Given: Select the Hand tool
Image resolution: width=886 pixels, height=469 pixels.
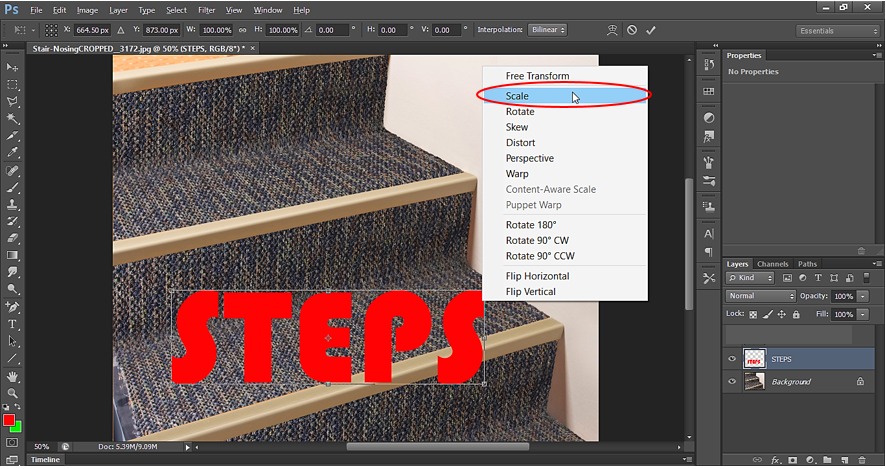Looking at the screenshot, I should click(12, 376).
